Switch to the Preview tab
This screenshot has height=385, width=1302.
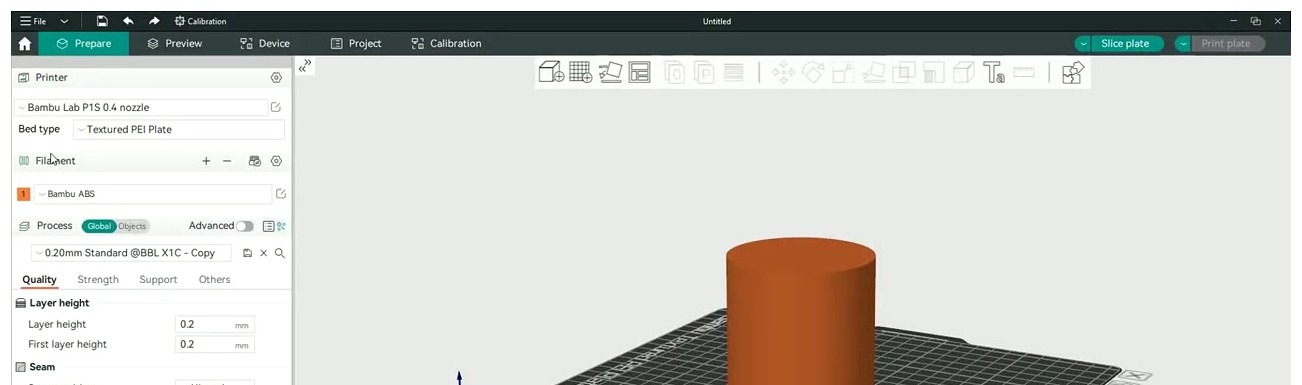click(x=175, y=44)
